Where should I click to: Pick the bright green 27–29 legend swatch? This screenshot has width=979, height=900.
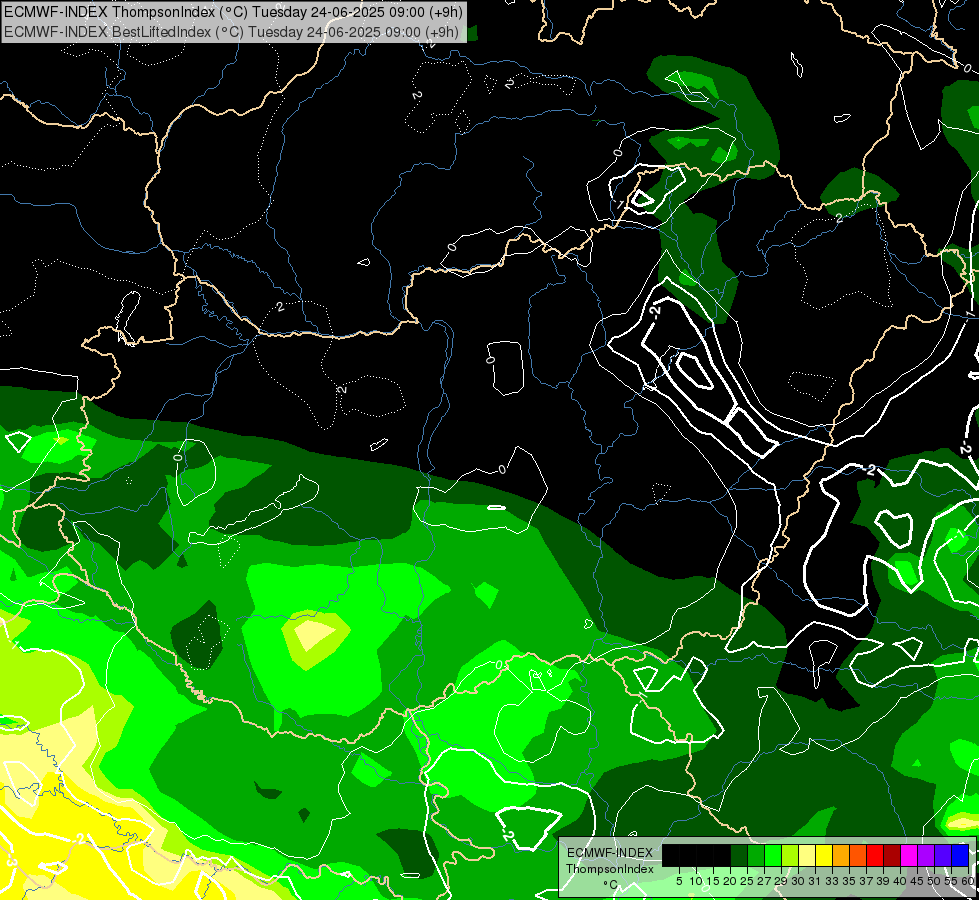[773, 855]
